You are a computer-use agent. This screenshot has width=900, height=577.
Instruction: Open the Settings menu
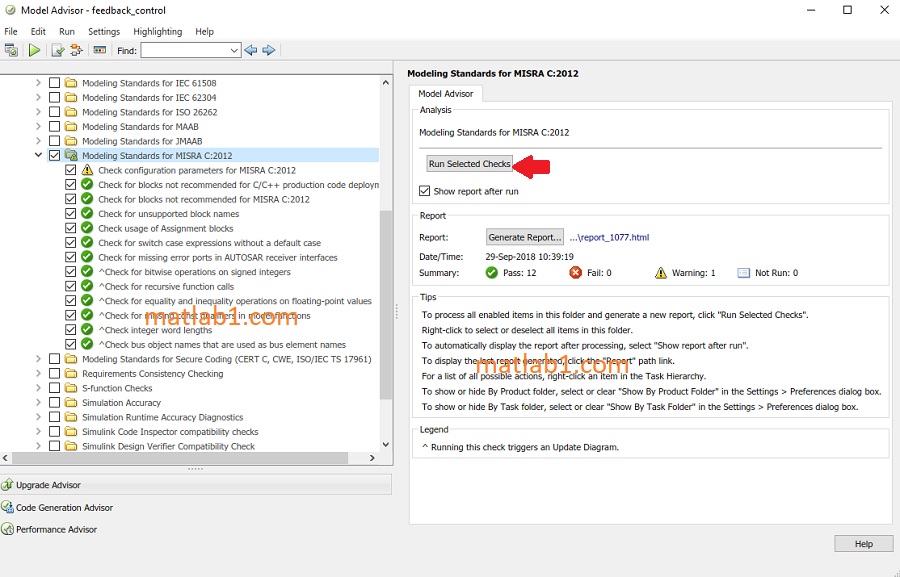[104, 32]
